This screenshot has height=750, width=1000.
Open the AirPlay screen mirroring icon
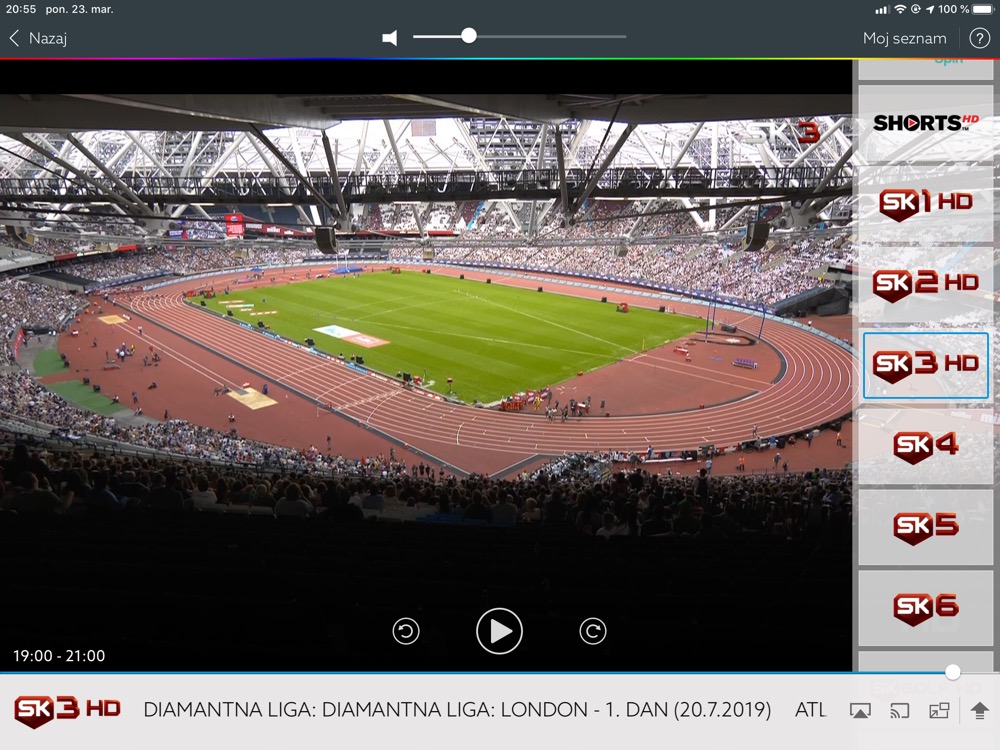click(860, 710)
